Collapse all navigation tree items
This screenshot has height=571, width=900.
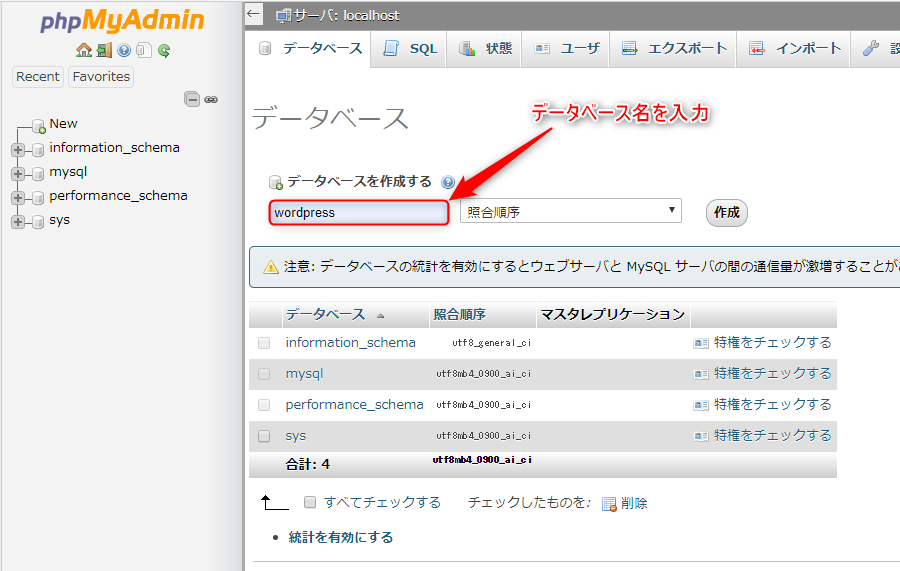[192, 99]
